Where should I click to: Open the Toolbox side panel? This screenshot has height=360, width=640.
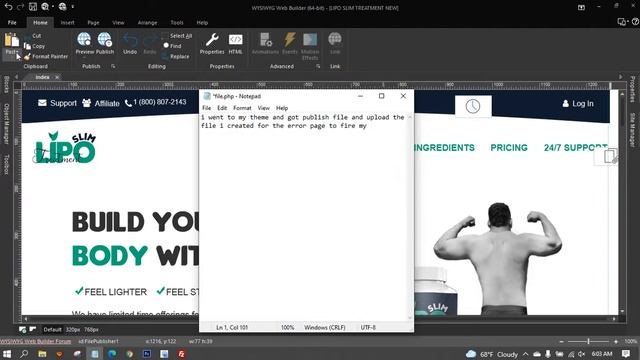coord(6,164)
